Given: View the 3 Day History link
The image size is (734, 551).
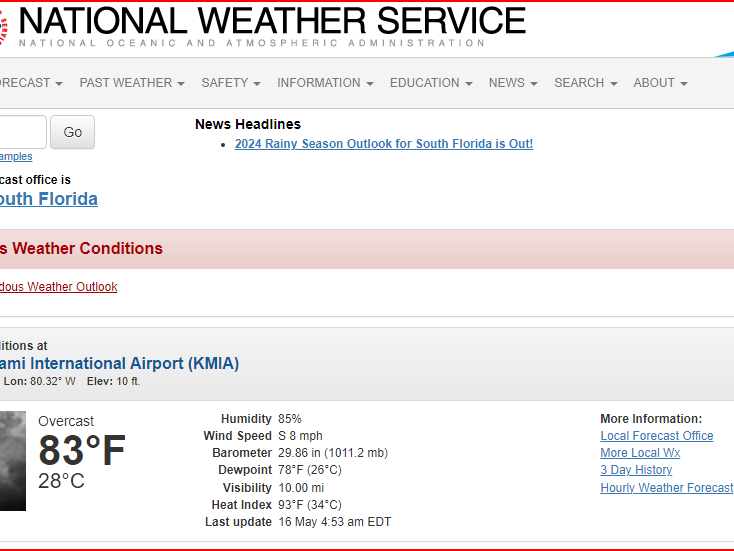Looking at the screenshot, I should click(636, 470).
